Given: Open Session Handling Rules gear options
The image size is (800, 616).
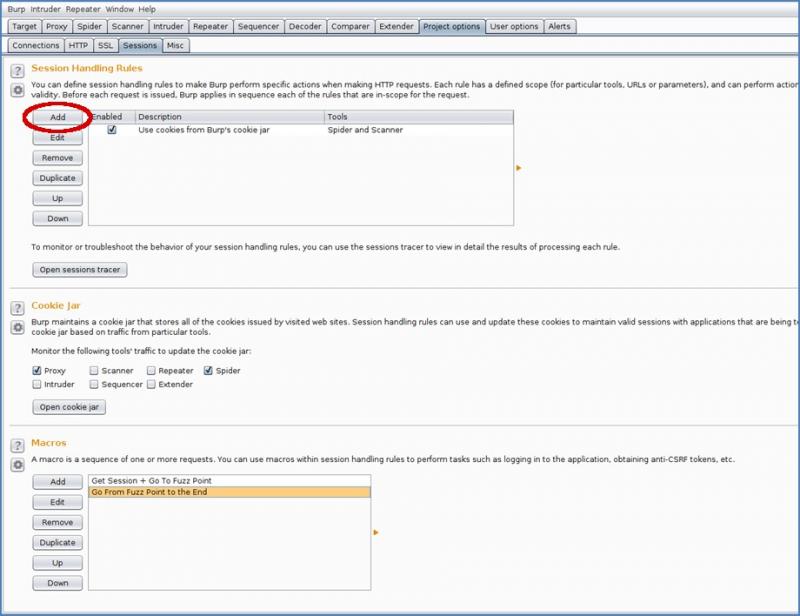Looking at the screenshot, I should tap(17, 90).
